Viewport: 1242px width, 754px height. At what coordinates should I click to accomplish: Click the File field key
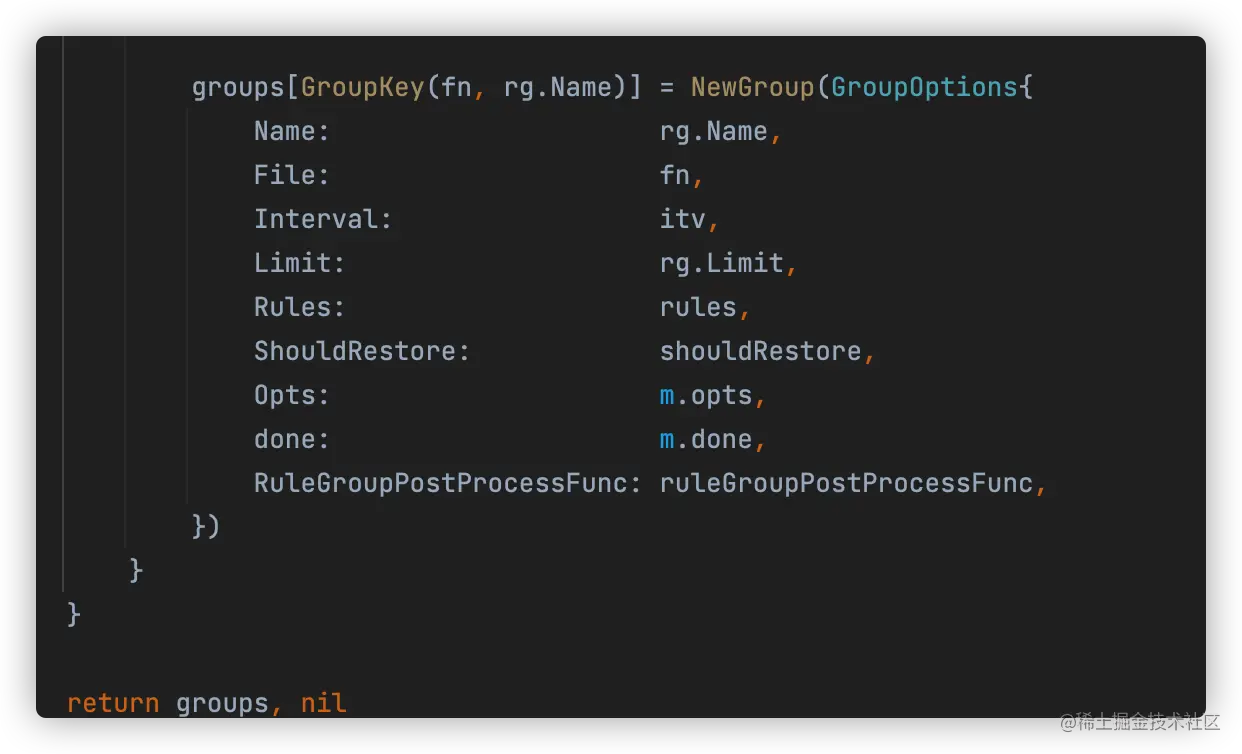(x=290, y=175)
